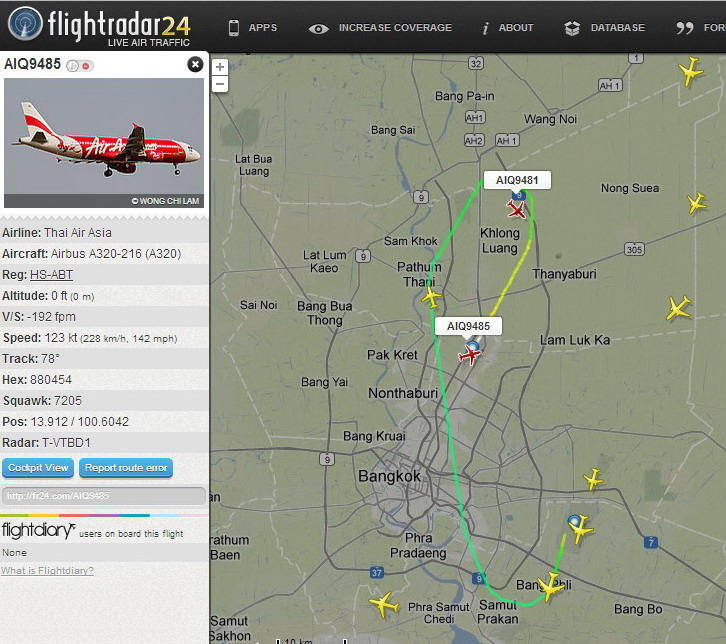726x644 pixels.
Task: Zoom in the map with plus button
Action: [x=220, y=67]
